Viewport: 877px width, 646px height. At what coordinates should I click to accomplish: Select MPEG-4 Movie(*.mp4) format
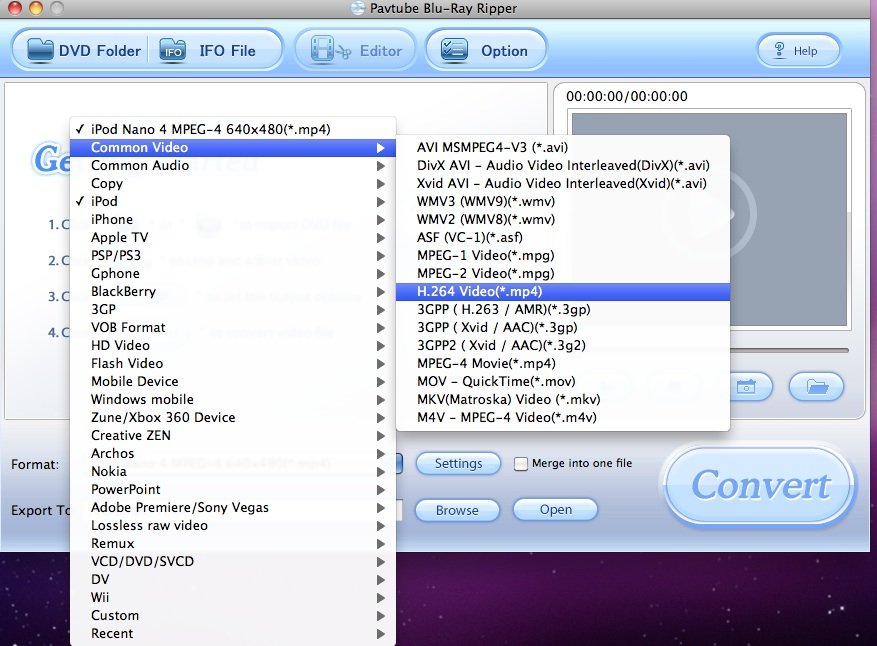[x=563, y=364]
